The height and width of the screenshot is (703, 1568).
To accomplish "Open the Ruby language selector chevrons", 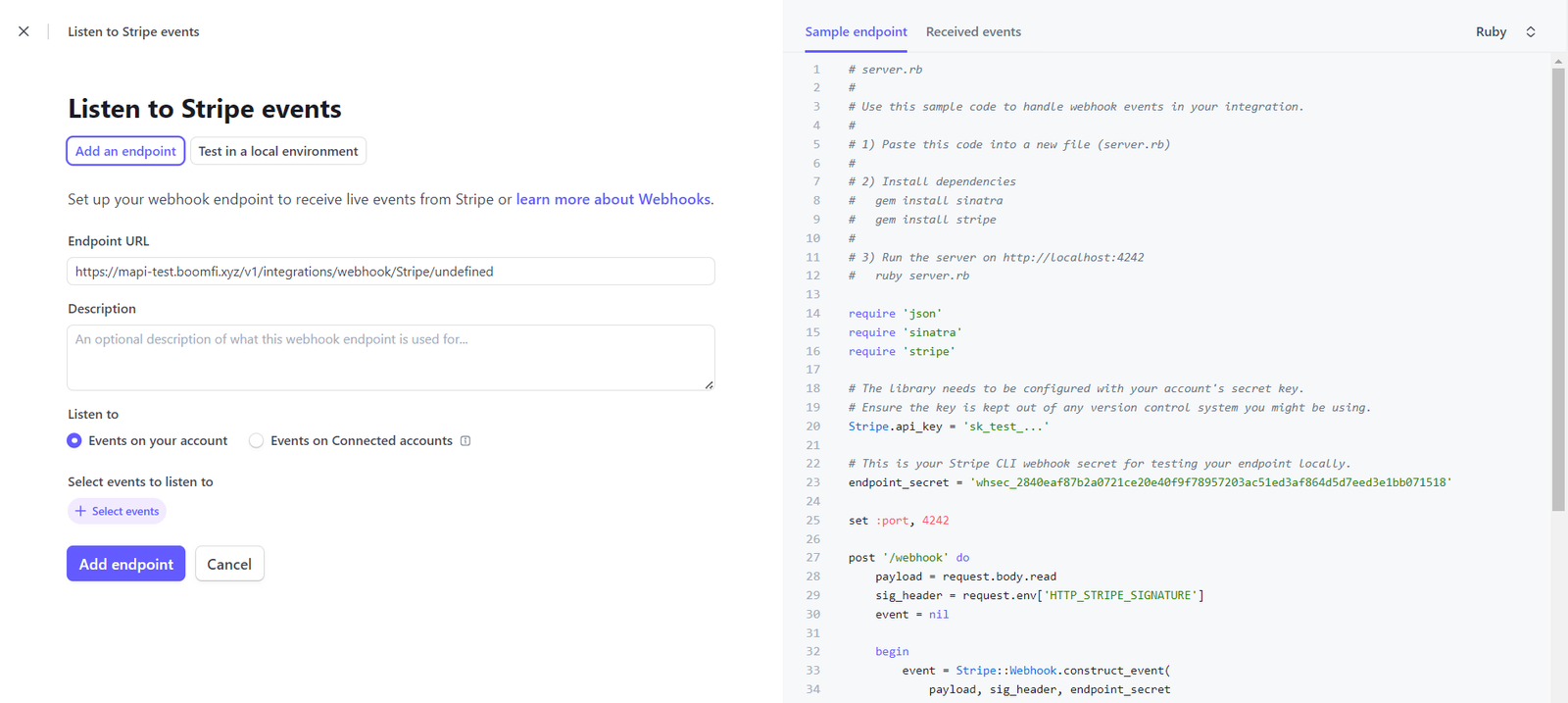I will (x=1531, y=32).
